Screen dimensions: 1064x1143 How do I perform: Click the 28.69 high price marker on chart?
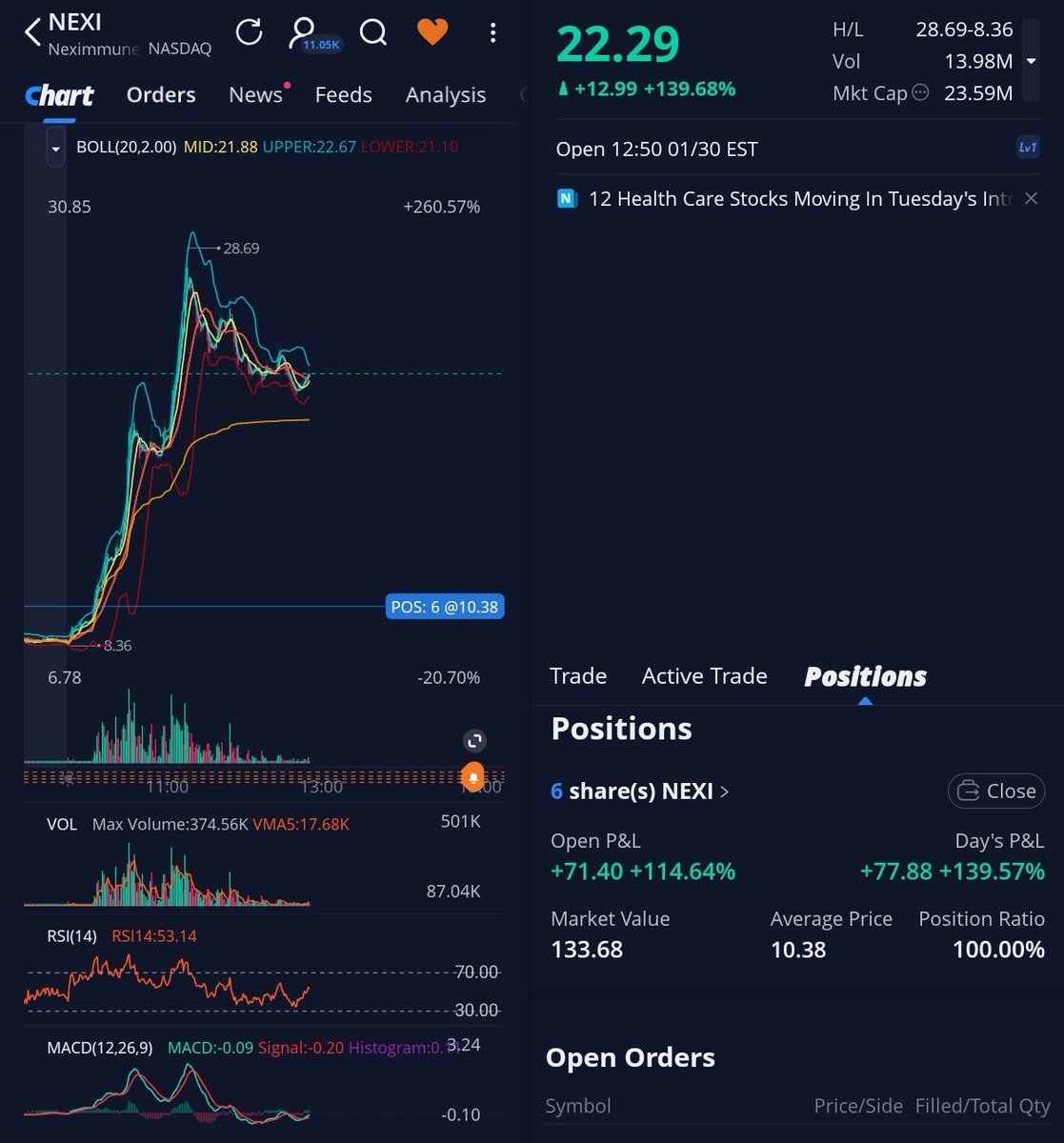click(x=240, y=249)
